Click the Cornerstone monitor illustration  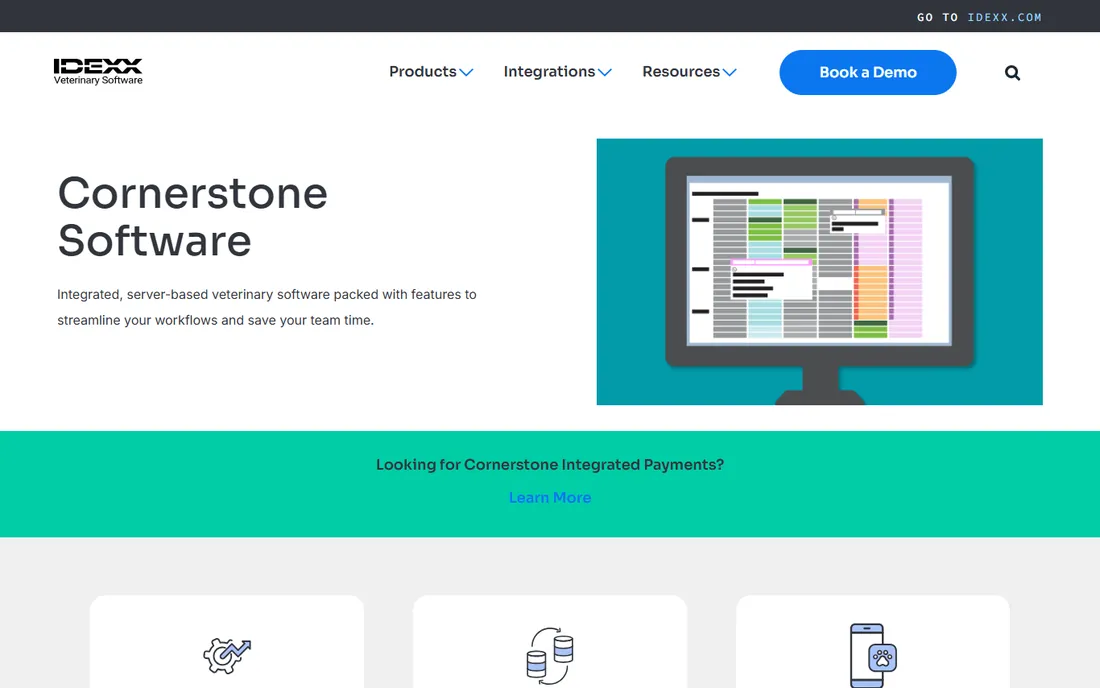point(819,271)
